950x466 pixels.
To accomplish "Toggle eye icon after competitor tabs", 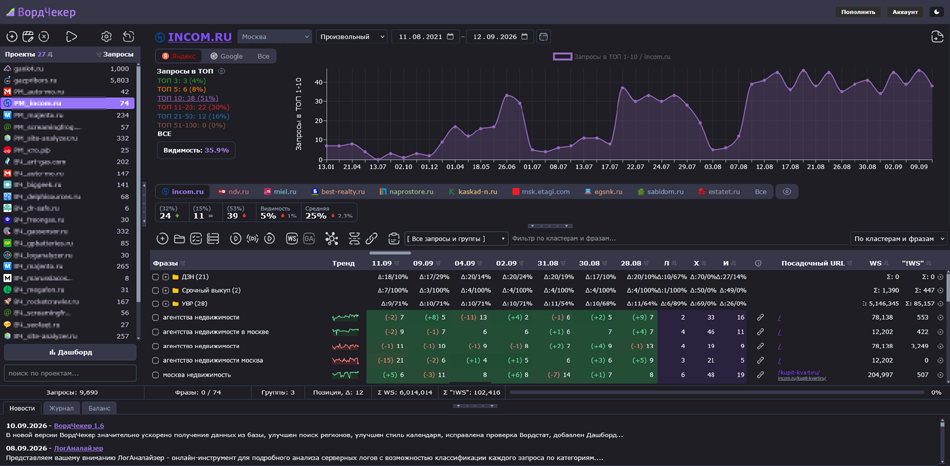I will [x=787, y=191].
